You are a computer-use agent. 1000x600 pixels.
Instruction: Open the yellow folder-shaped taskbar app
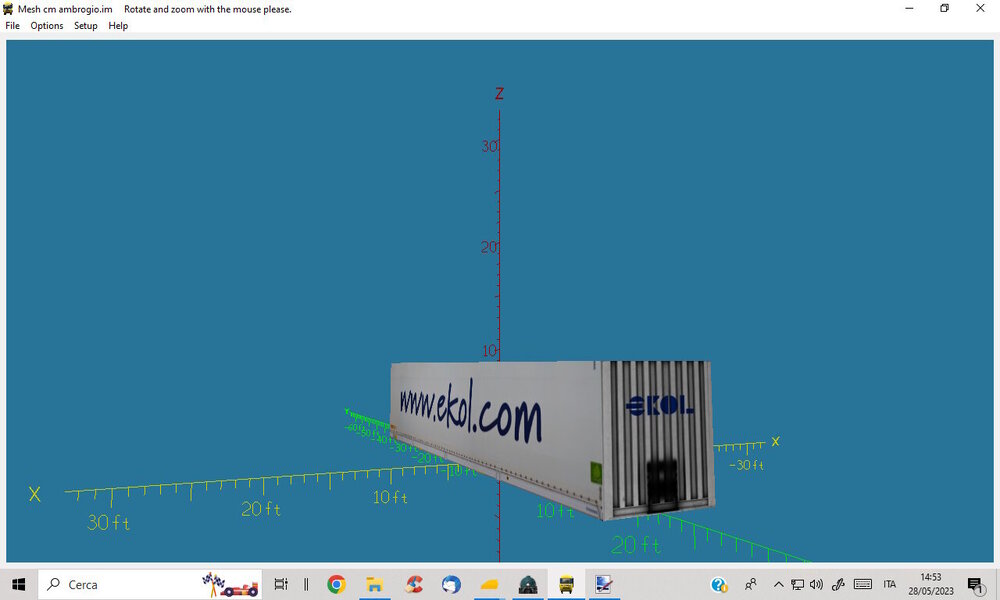point(490,584)
